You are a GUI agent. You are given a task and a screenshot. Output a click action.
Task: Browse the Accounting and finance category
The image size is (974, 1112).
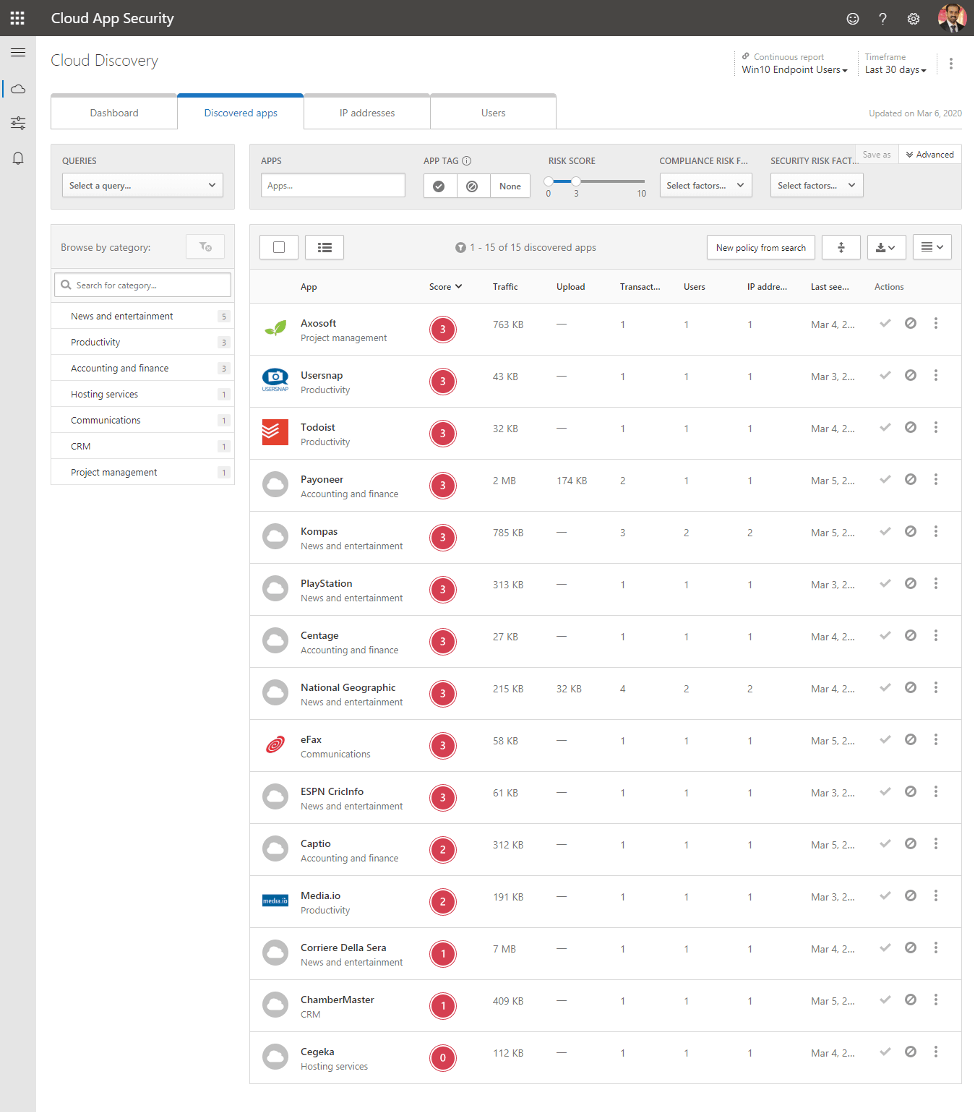[143, 368]
